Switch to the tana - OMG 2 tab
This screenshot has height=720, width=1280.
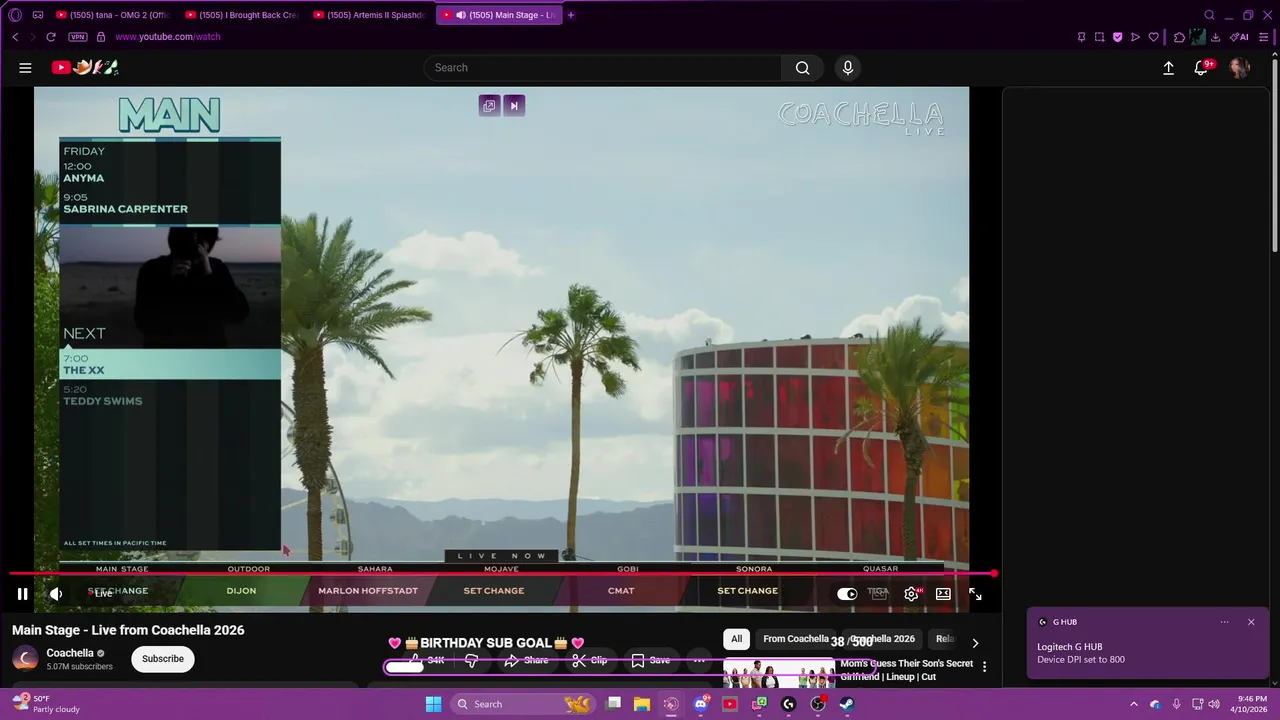click(x=112, y=15)
